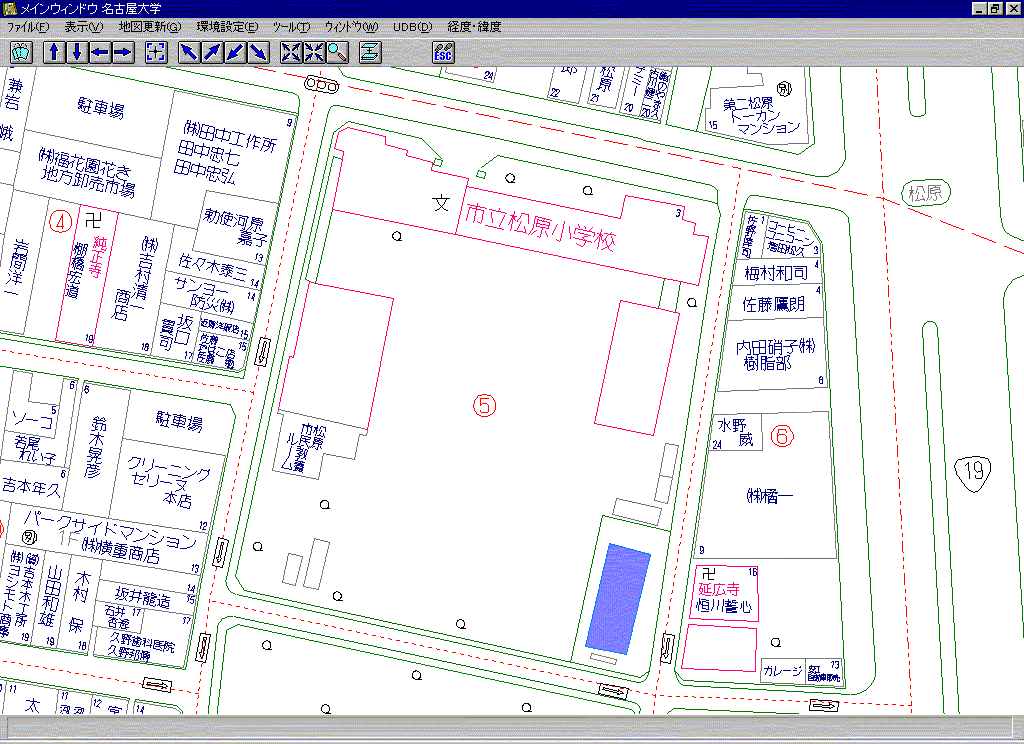The width and height of the screenshot is (1024, 744).
Task: Open the 環境設定(E) menu
Action: 227,27
